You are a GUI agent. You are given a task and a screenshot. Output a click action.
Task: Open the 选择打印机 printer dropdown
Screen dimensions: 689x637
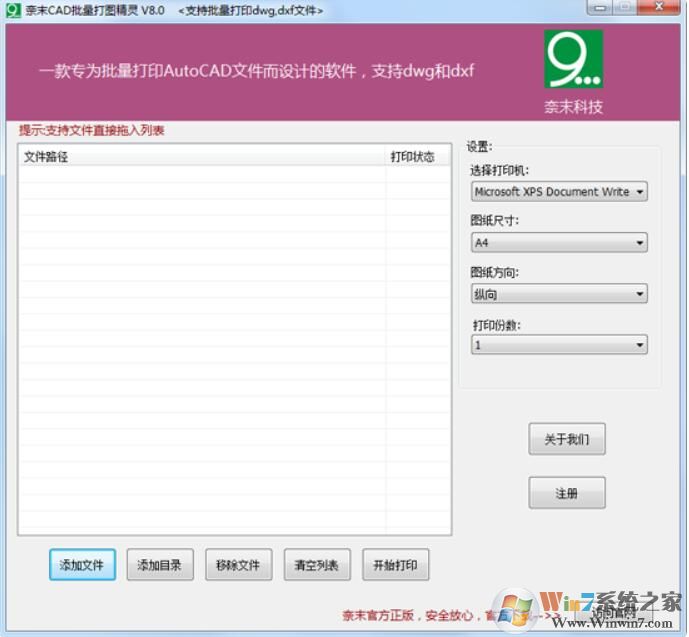click(559, 191)
